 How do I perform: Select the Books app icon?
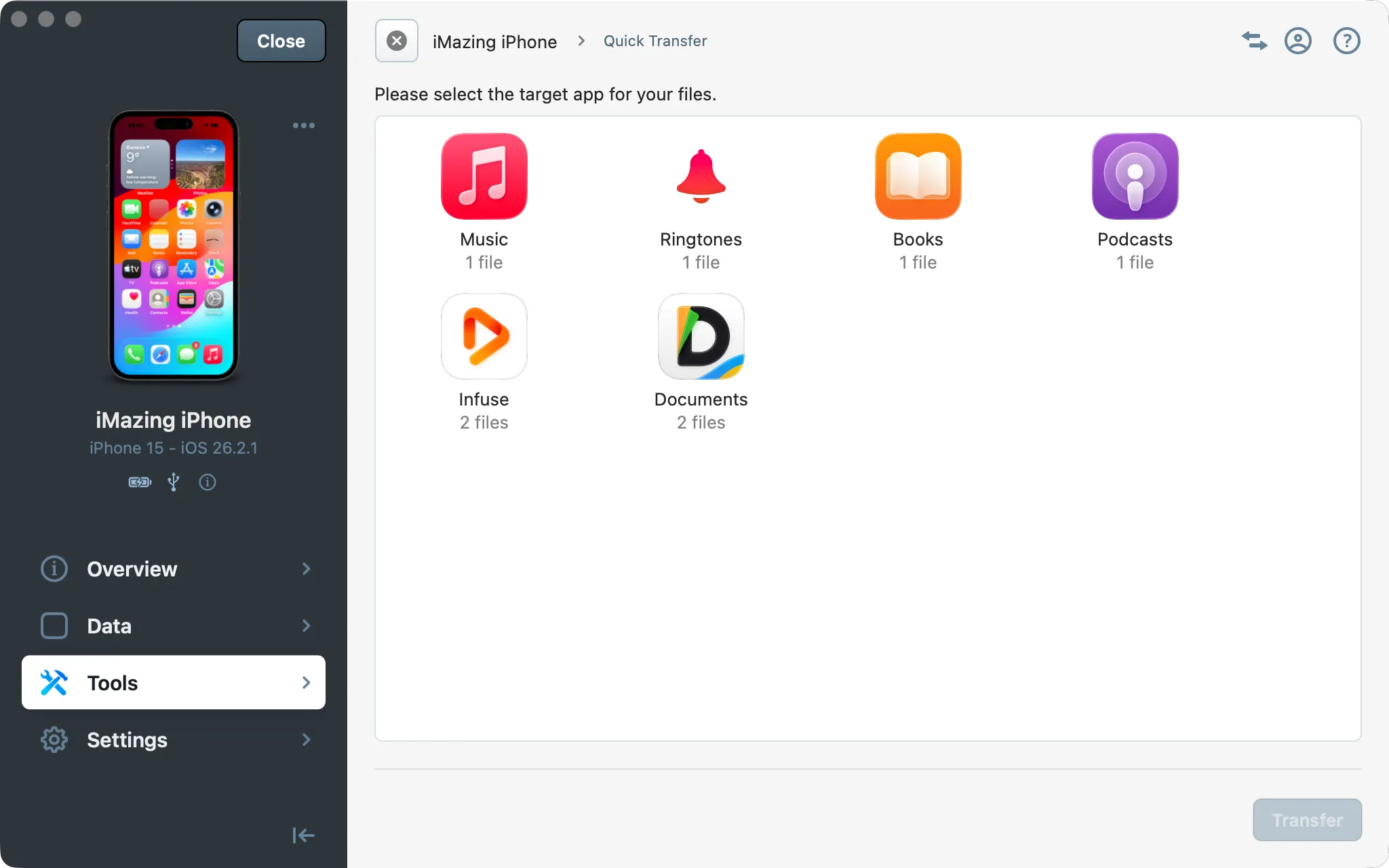tap(918, 176)
